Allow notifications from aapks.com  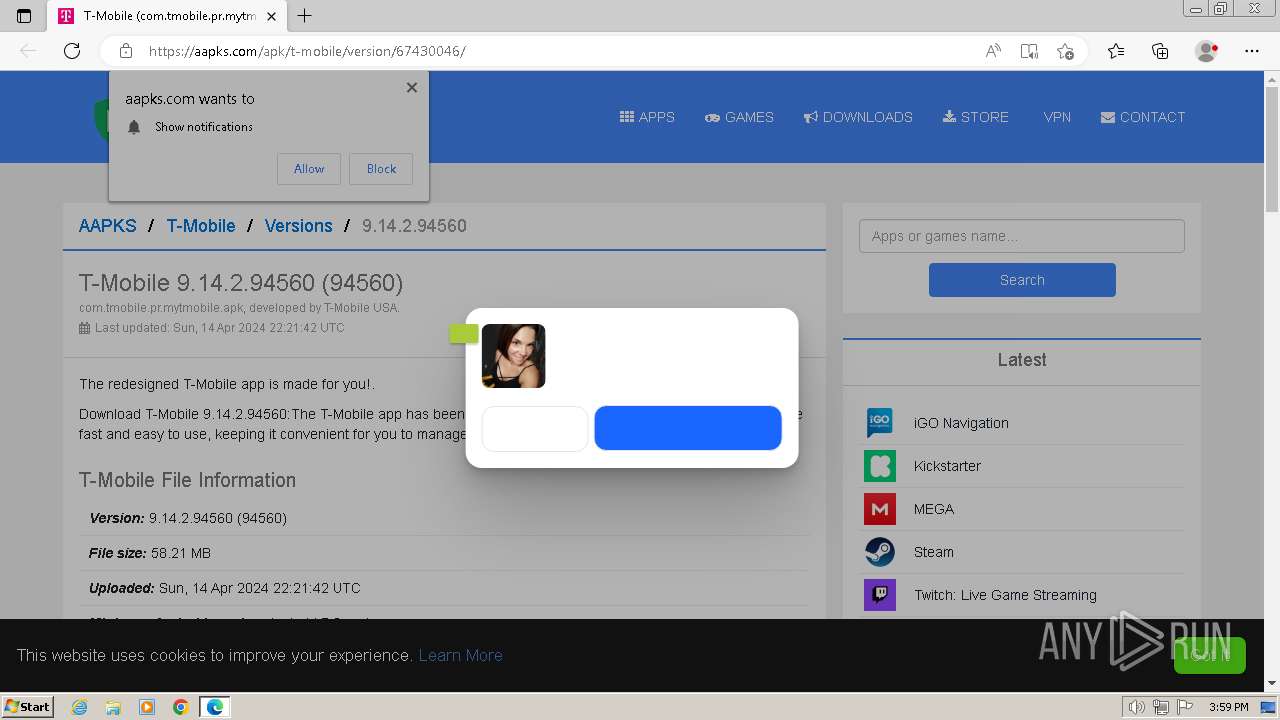tap(309, 169)
